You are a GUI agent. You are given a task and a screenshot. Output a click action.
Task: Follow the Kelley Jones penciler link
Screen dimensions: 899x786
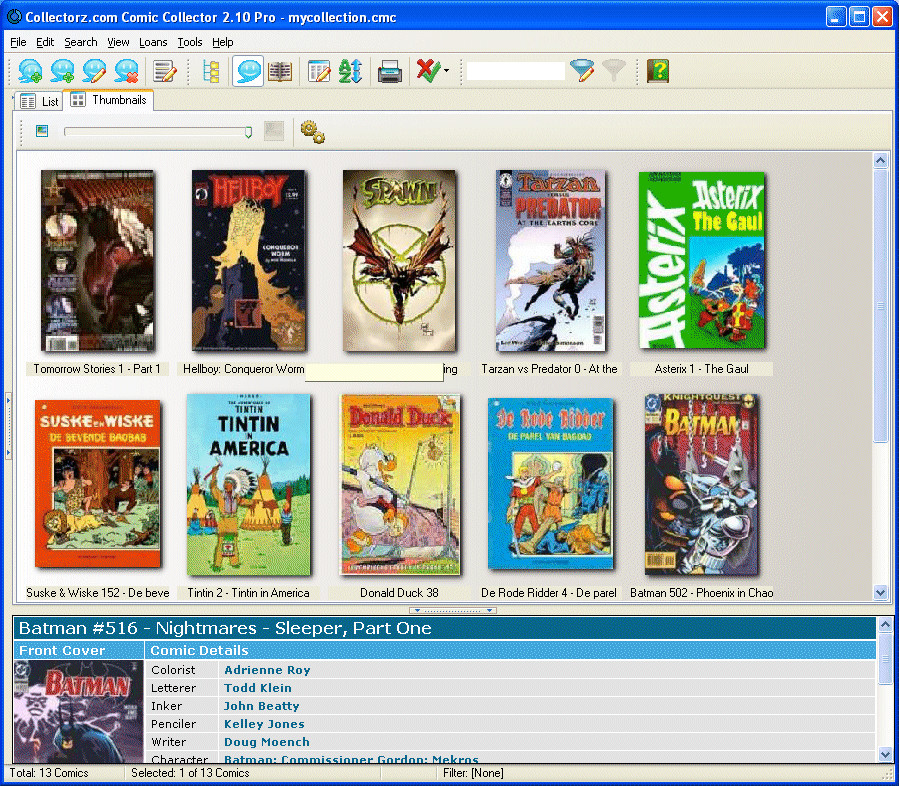click(x=264, y=724)
